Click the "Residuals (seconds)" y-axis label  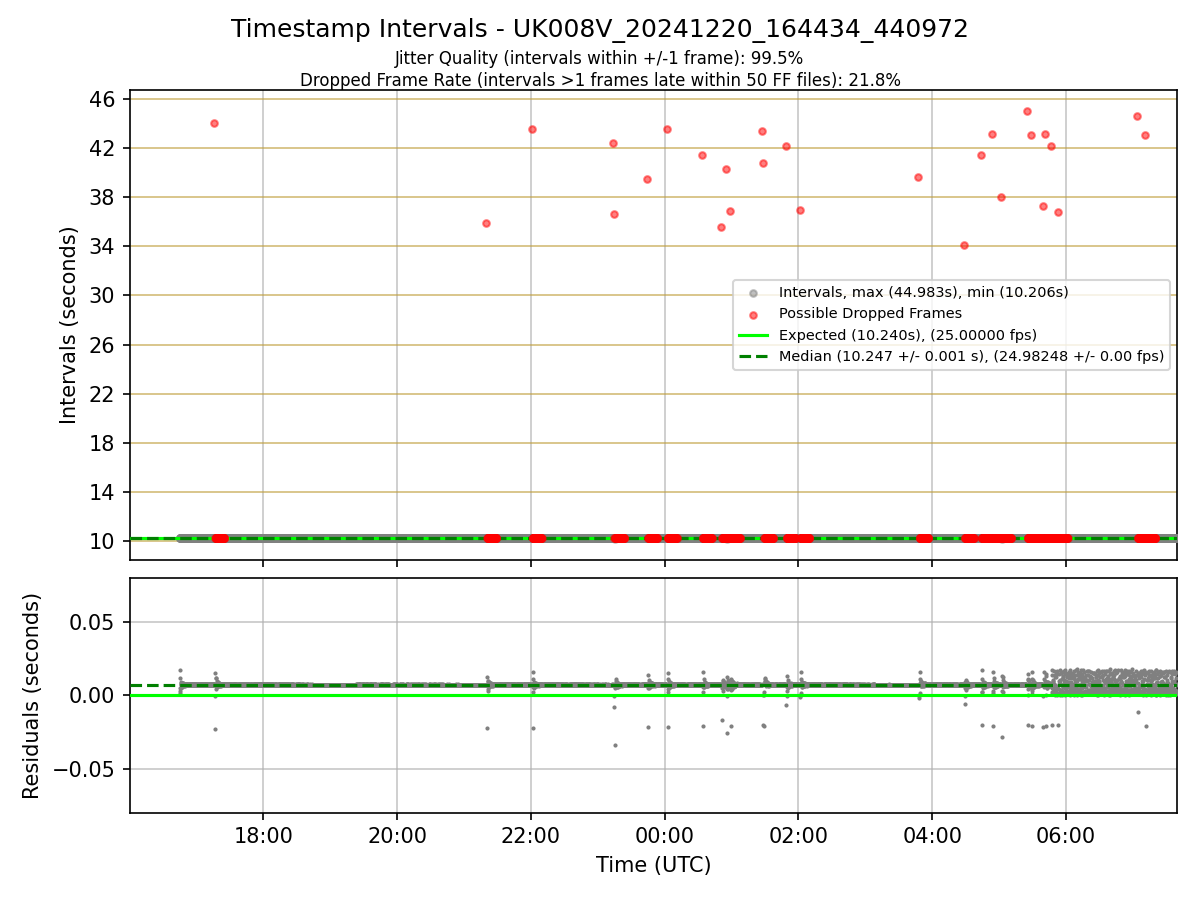[32, 696]
